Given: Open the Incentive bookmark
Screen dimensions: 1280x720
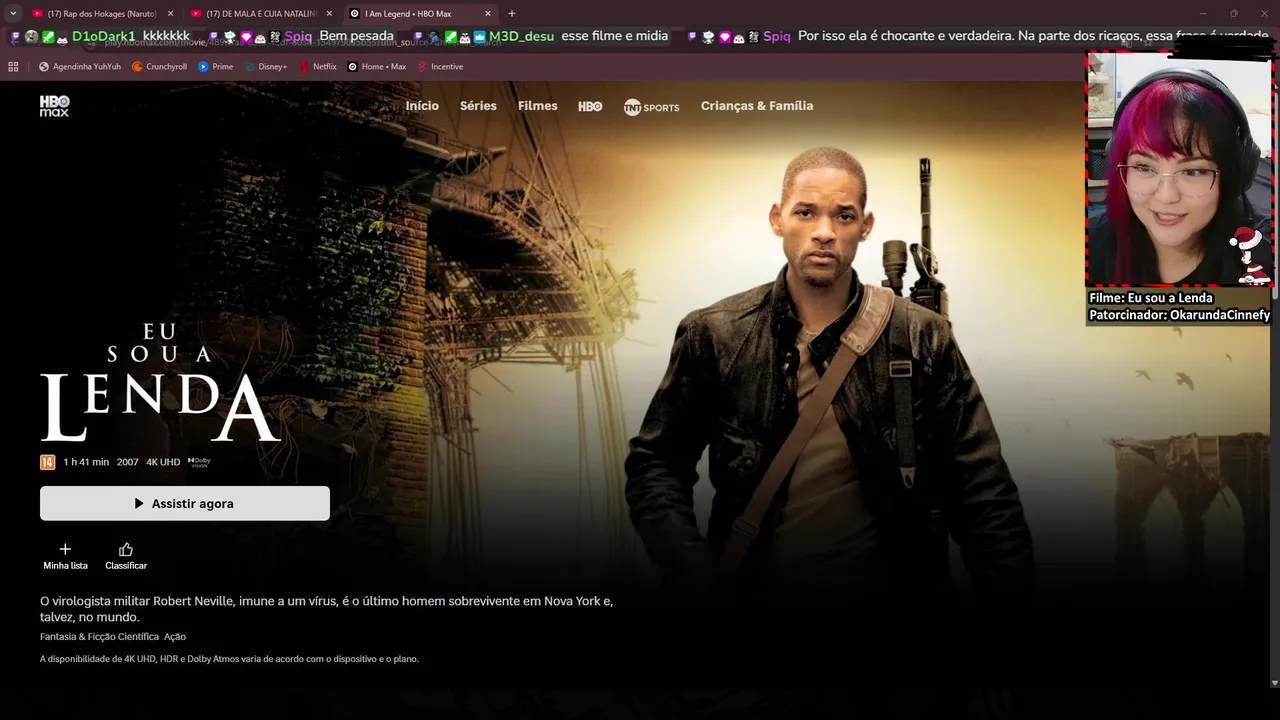Looking at the screenshot, I should [440, 67].
